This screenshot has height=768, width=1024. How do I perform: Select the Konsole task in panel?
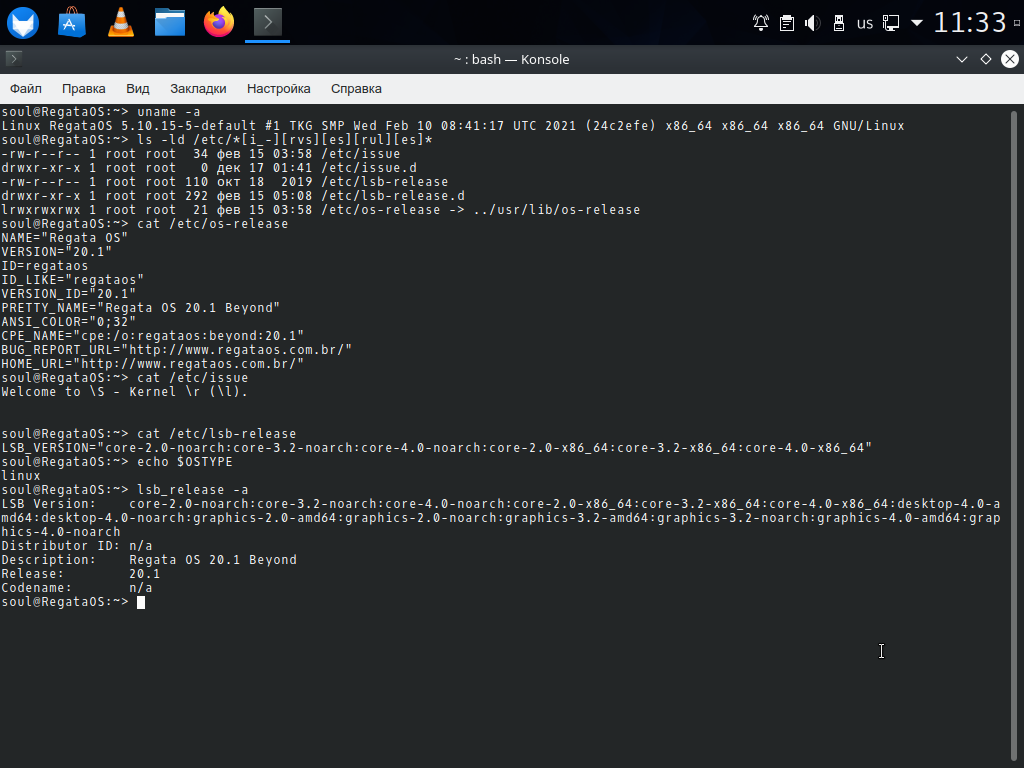(268, 22)
